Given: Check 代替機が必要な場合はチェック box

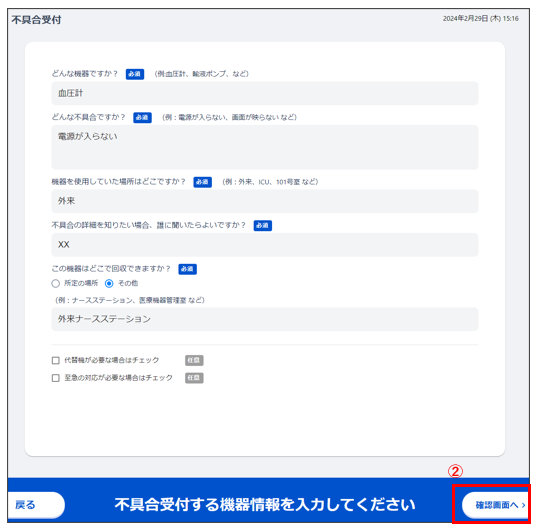Looking at the screenshot, I should 55,360.
